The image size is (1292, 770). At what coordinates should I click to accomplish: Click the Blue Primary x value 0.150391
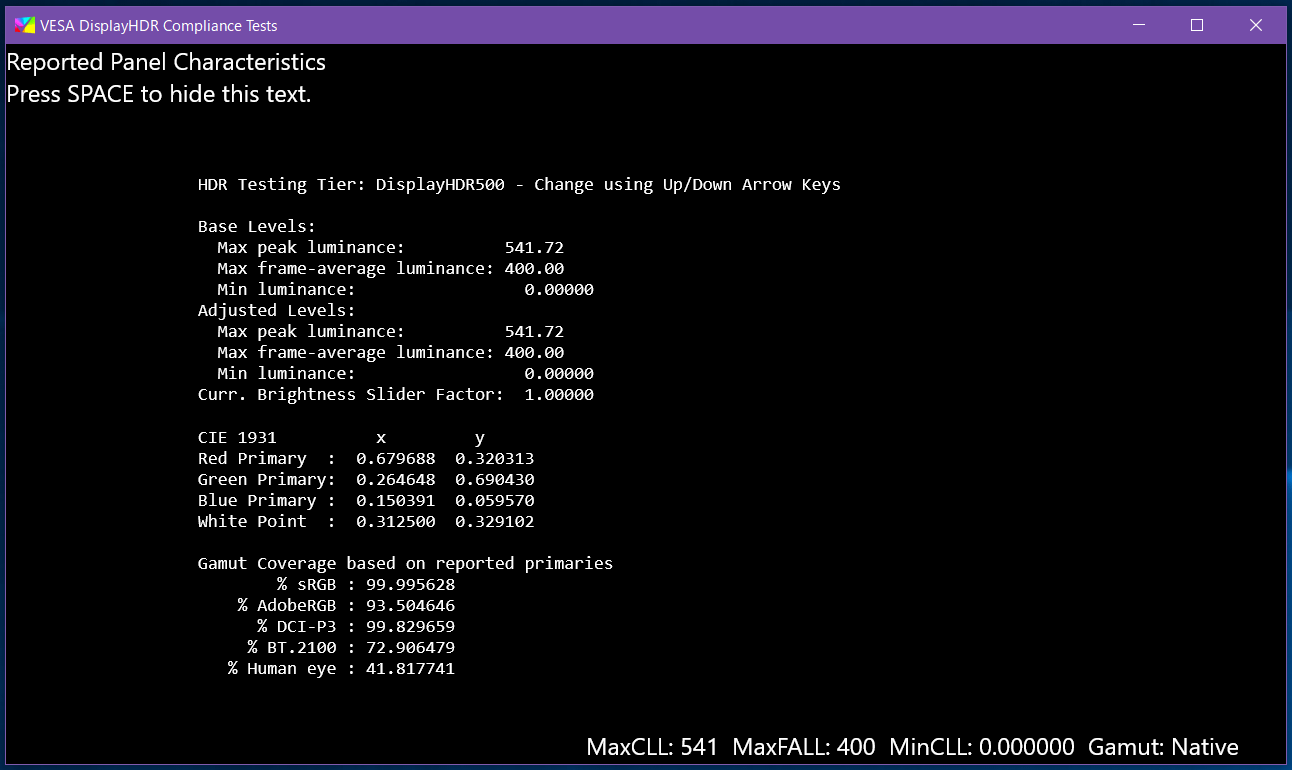pyautogui.click(x=395, y=500)
